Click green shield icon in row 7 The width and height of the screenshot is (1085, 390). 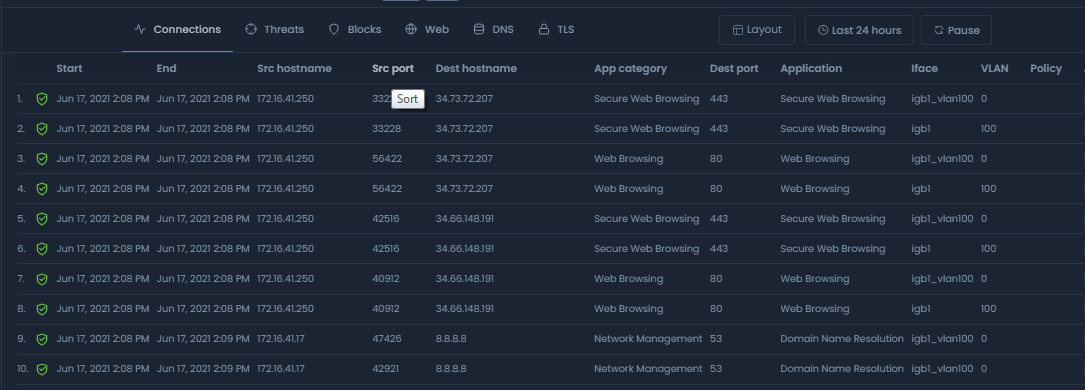(x=42, y=279)
